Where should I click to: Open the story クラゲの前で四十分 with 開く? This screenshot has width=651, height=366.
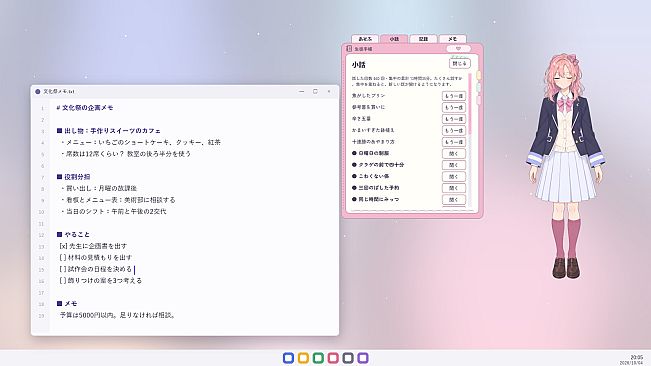point(454,165)
